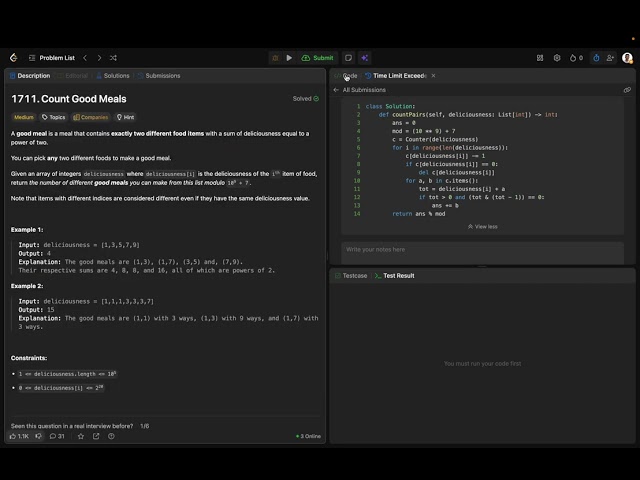Viewport: 640px width, 480px height.
Task: Expand the Hint tag
Action: 126,117
